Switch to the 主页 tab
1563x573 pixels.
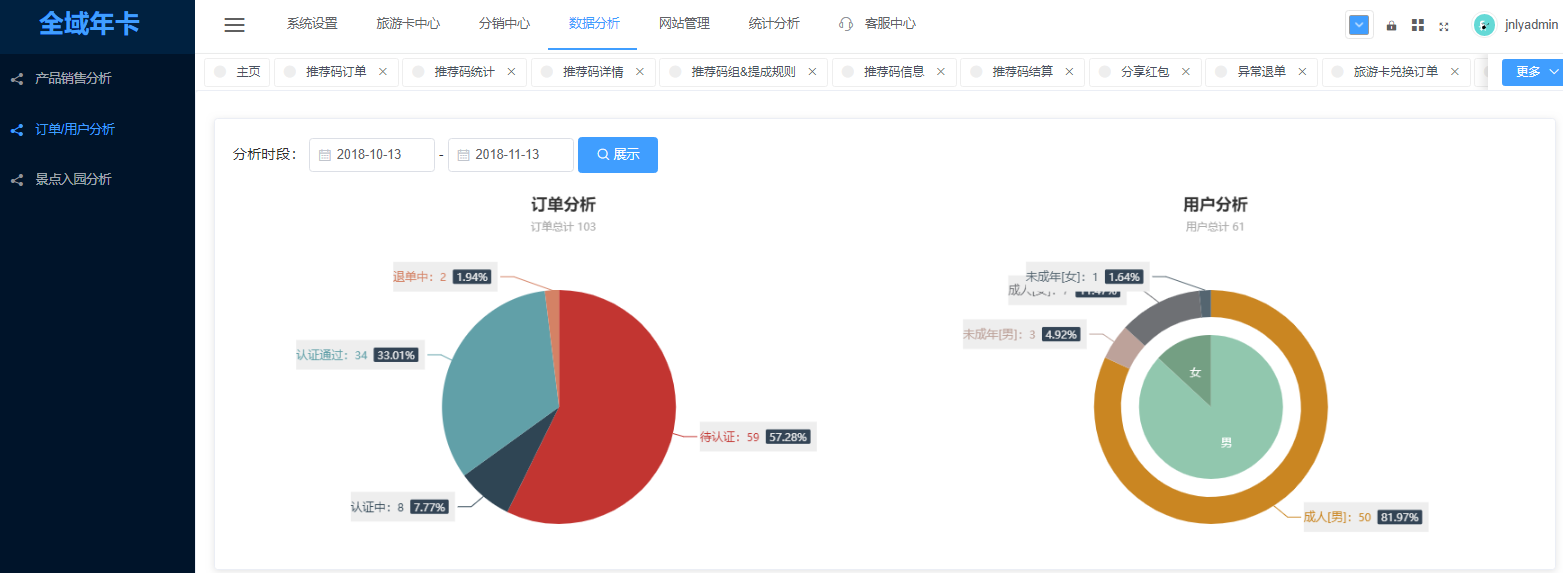click(x=237, y=72)
